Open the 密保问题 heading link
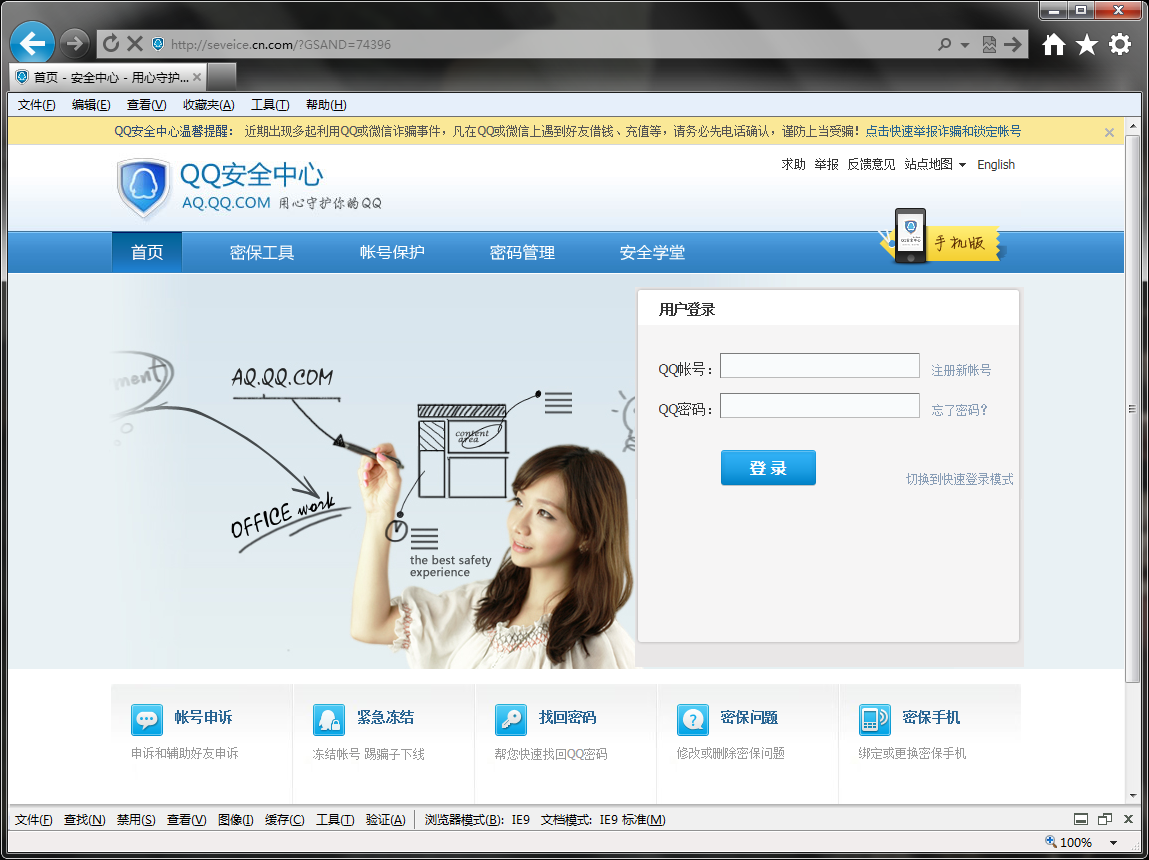 (749, 717)
